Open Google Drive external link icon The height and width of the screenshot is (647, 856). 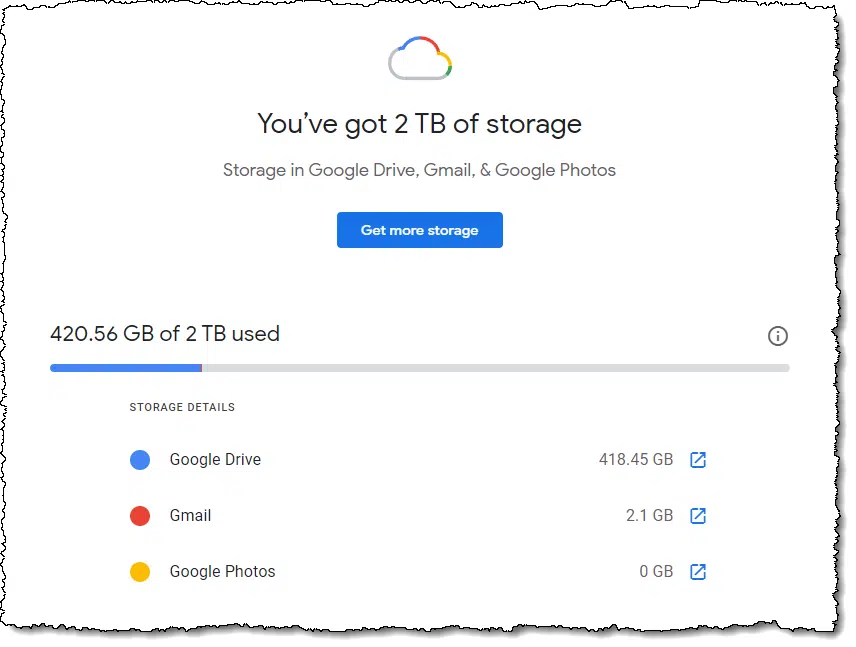698,460
